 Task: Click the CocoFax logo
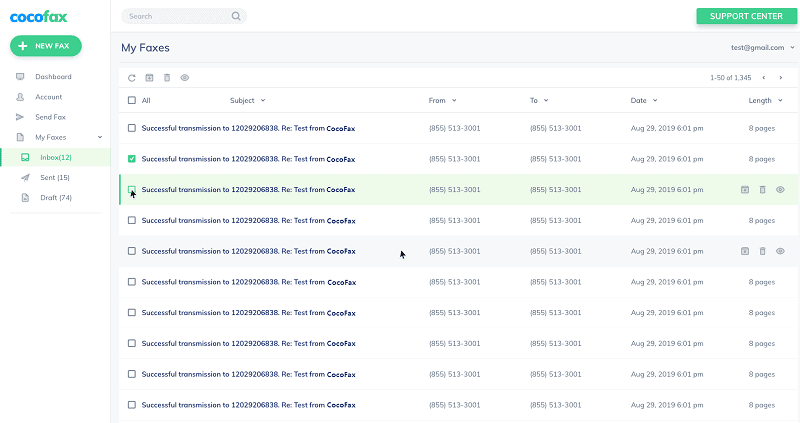point(39,17)
